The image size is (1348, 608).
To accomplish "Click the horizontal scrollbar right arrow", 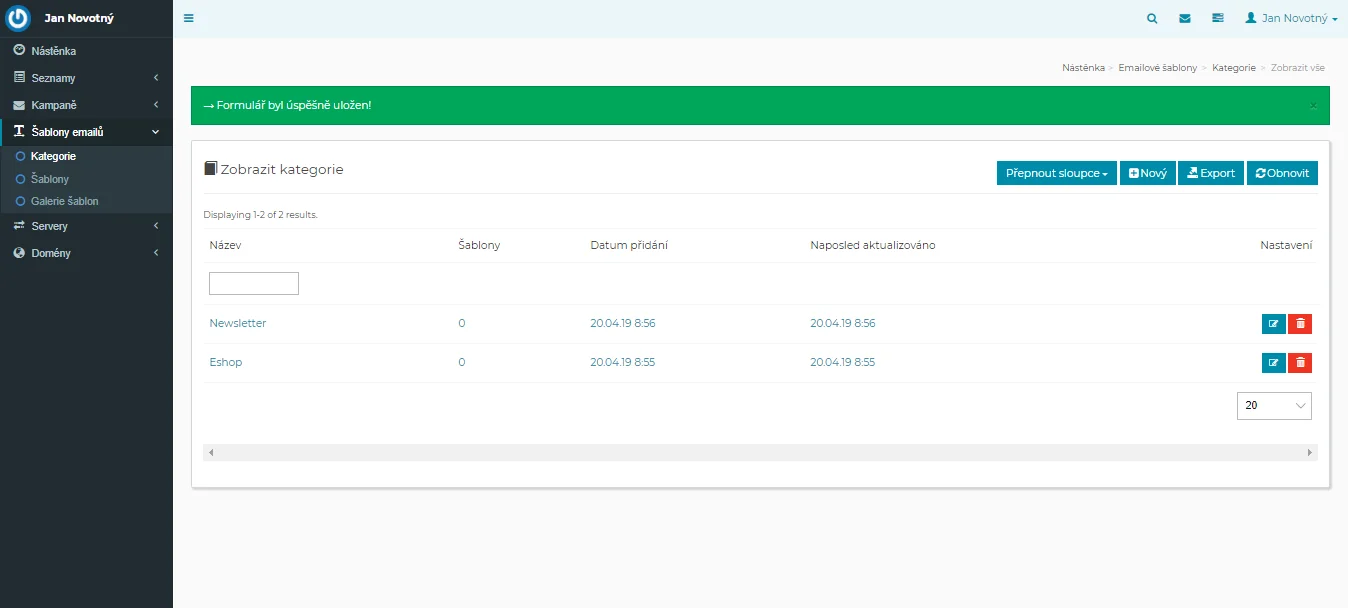I will (1310, 453).
